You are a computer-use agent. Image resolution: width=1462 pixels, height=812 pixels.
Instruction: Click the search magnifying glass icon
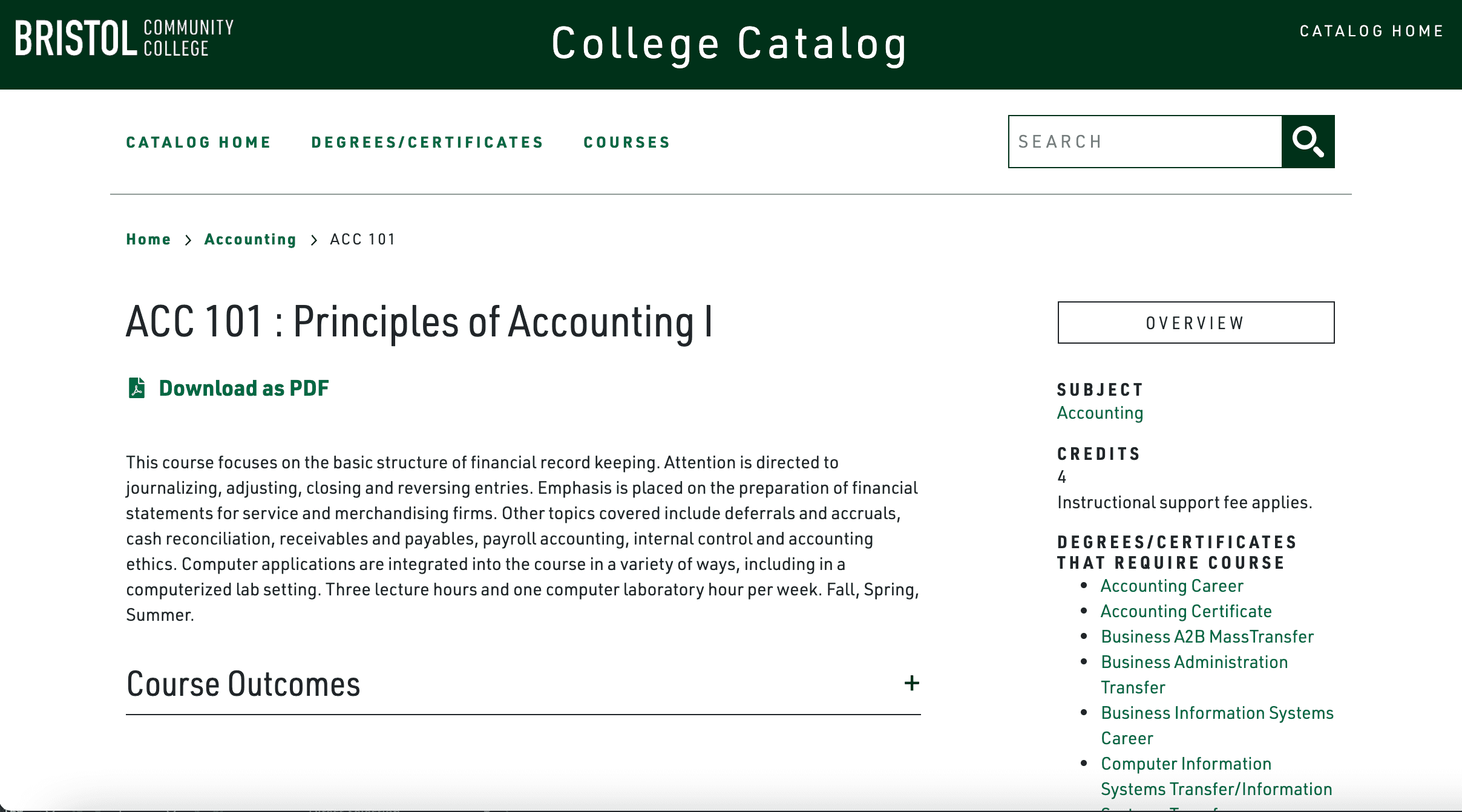click(x=1308, y=141)
